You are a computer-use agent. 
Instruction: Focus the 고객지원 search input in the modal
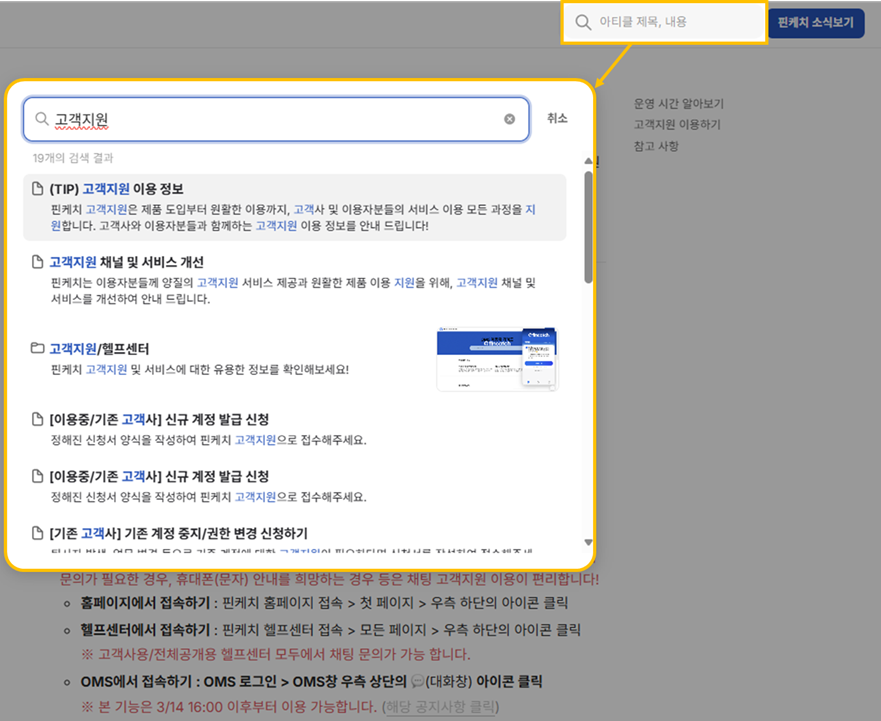click(x=276, y=119)
